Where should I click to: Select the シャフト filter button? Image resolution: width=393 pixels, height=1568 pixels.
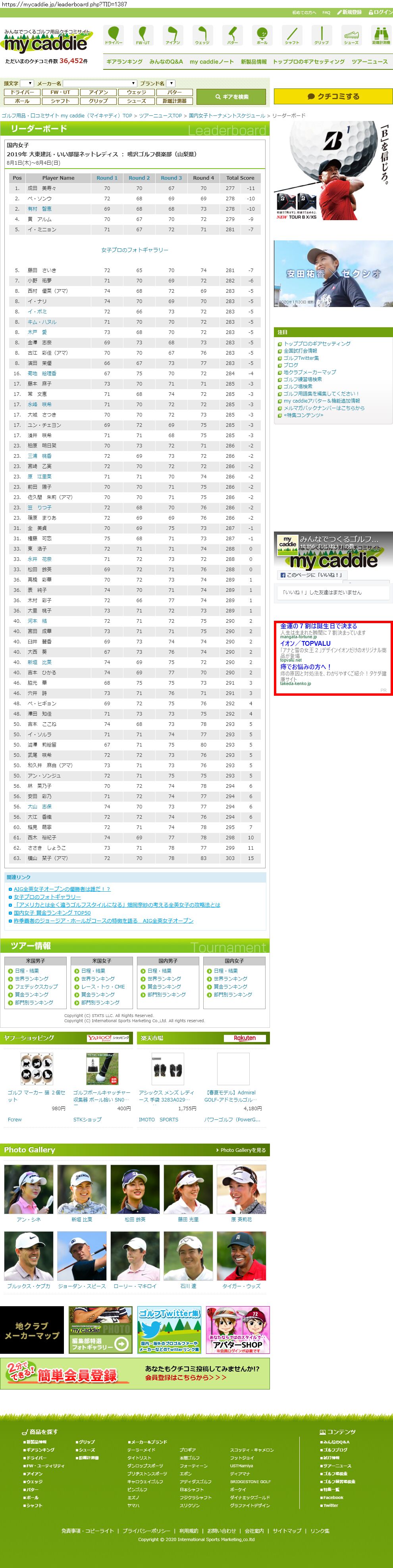click(x=60, y=101)
